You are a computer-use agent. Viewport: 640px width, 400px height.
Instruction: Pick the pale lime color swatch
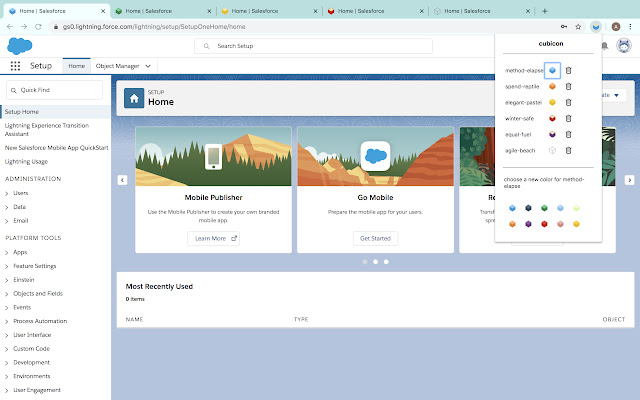click(576, 208)
